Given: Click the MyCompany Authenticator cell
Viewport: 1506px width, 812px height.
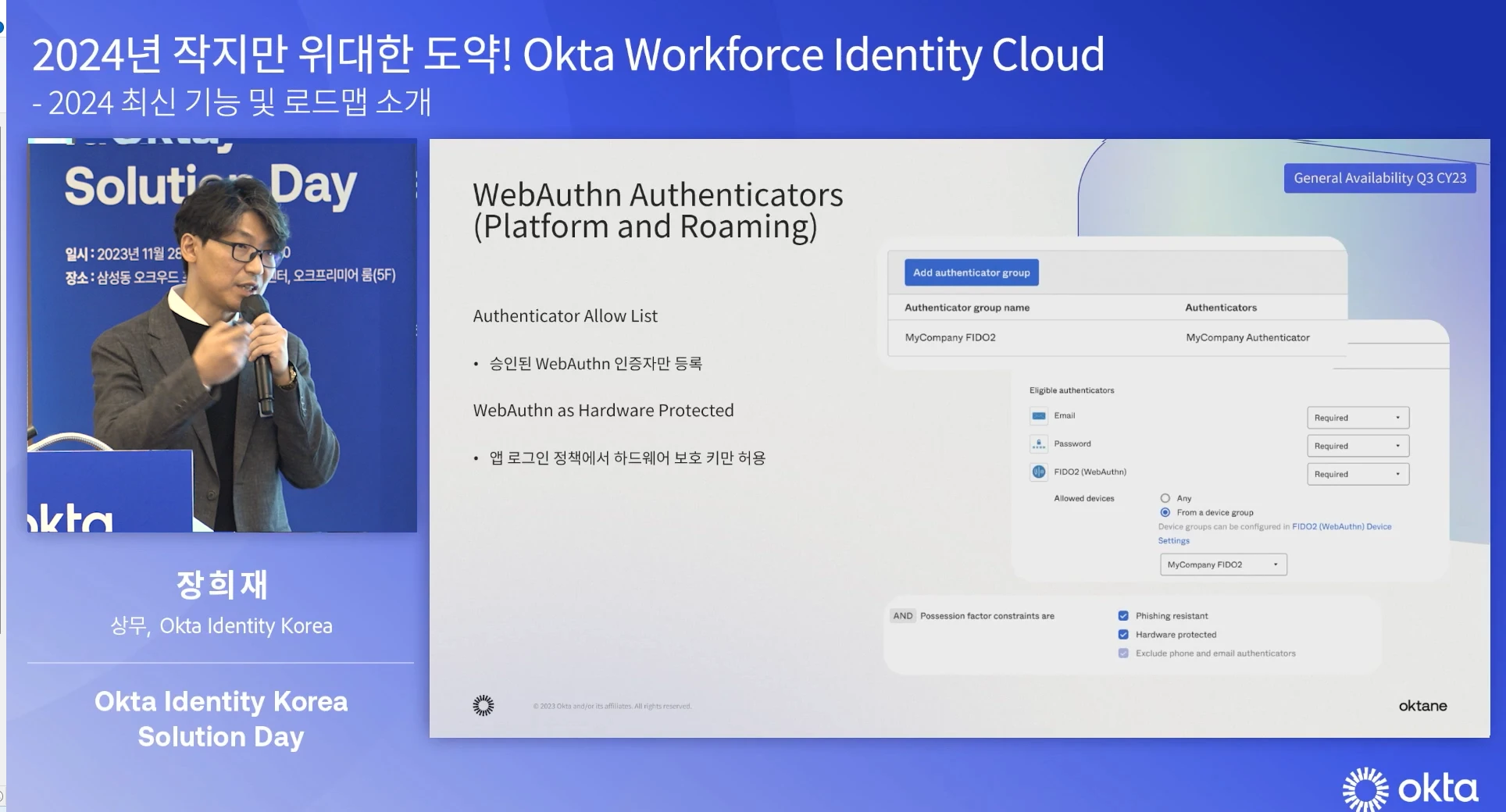Looking at the screenshot, I should (x=1247, y=337).
